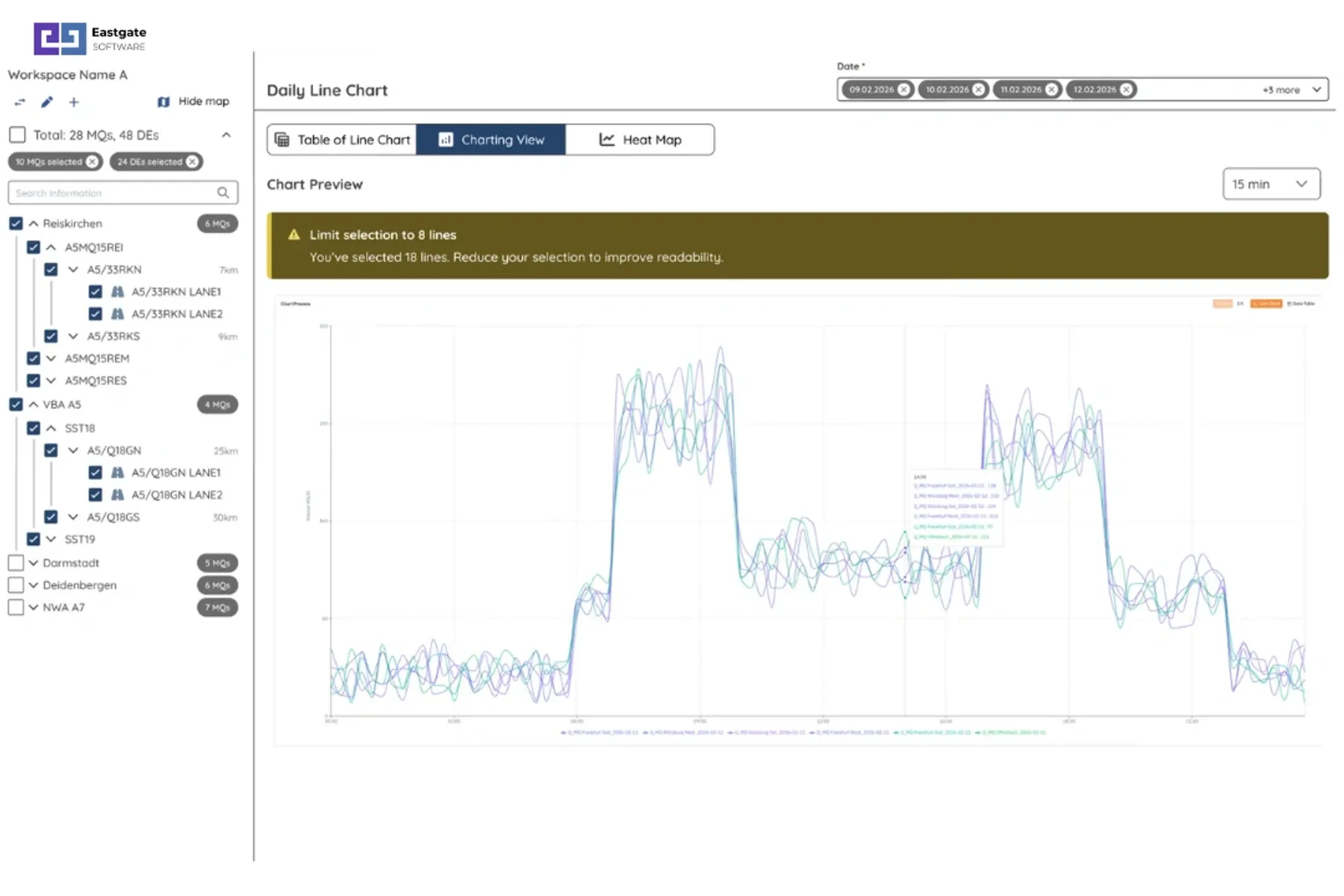Viewport: 1344px width, 896px height.
Task: Click the binoculars icon for A5/33RKN LANE1
Action: pyautogui.click(x=117, y=292)
